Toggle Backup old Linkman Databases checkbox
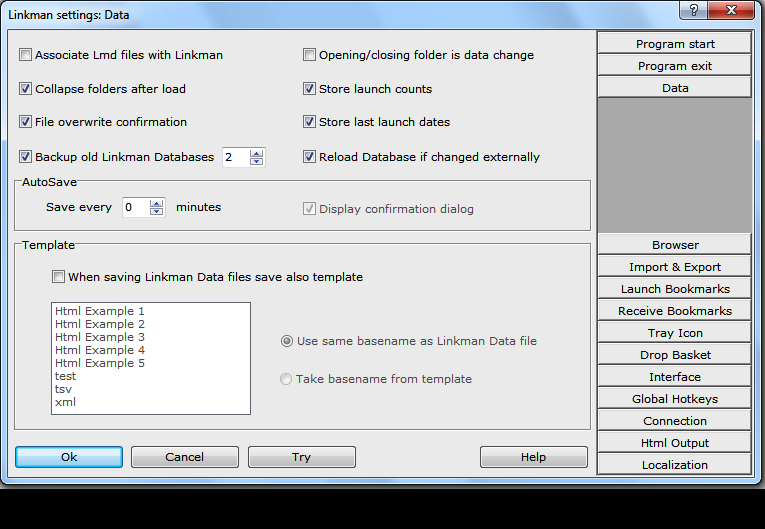 [x=25, y=157]
